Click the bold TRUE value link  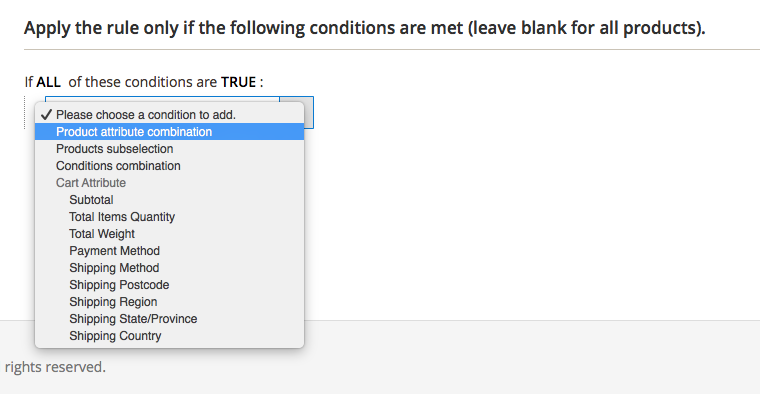[x=238, y=82]
